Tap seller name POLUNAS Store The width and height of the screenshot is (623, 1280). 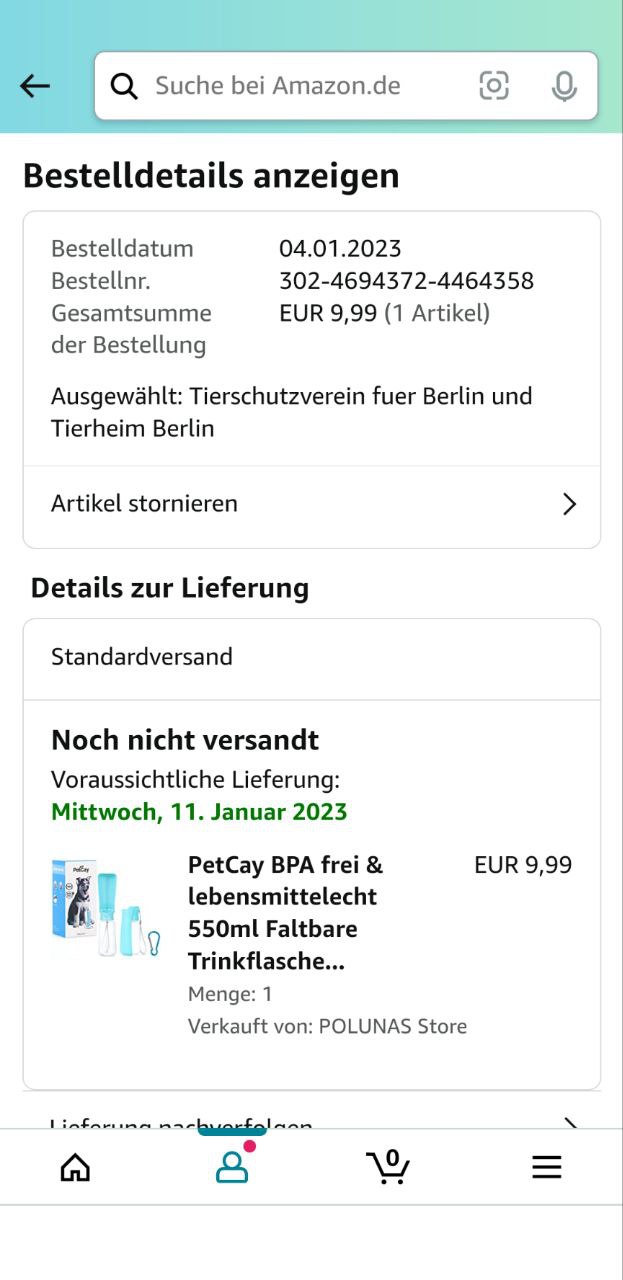(392, 1026)
